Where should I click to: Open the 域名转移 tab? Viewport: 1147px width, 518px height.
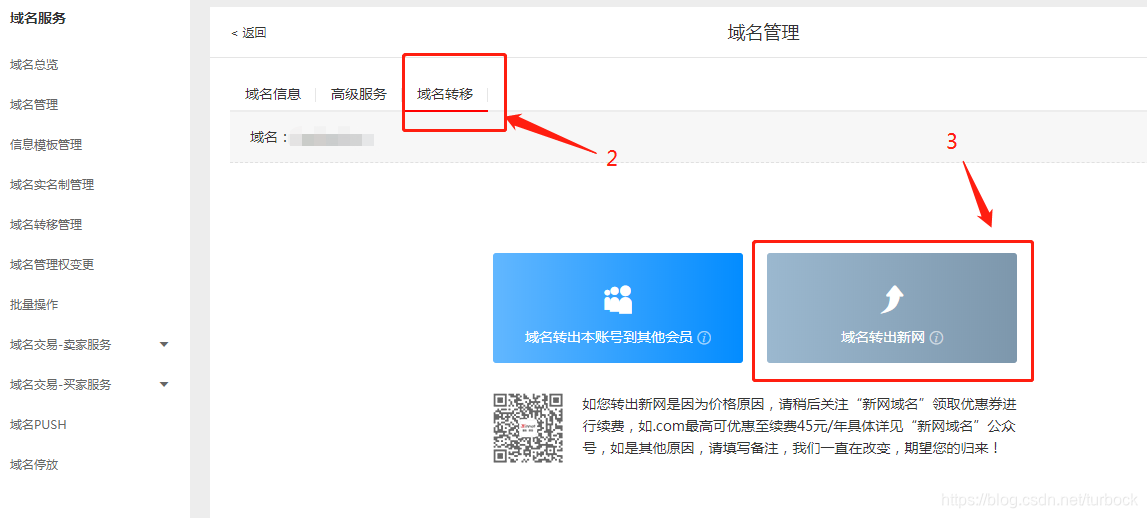point(445,94)
